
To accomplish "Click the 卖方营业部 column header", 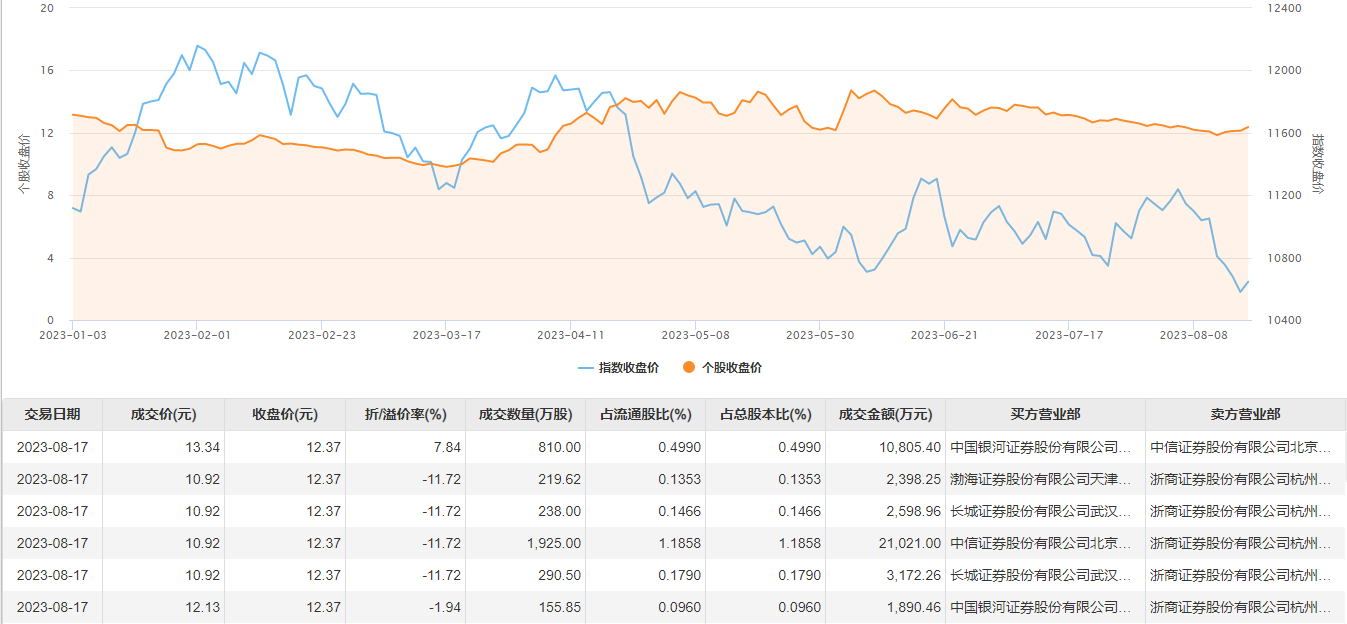I will [x=1245, y=415].
